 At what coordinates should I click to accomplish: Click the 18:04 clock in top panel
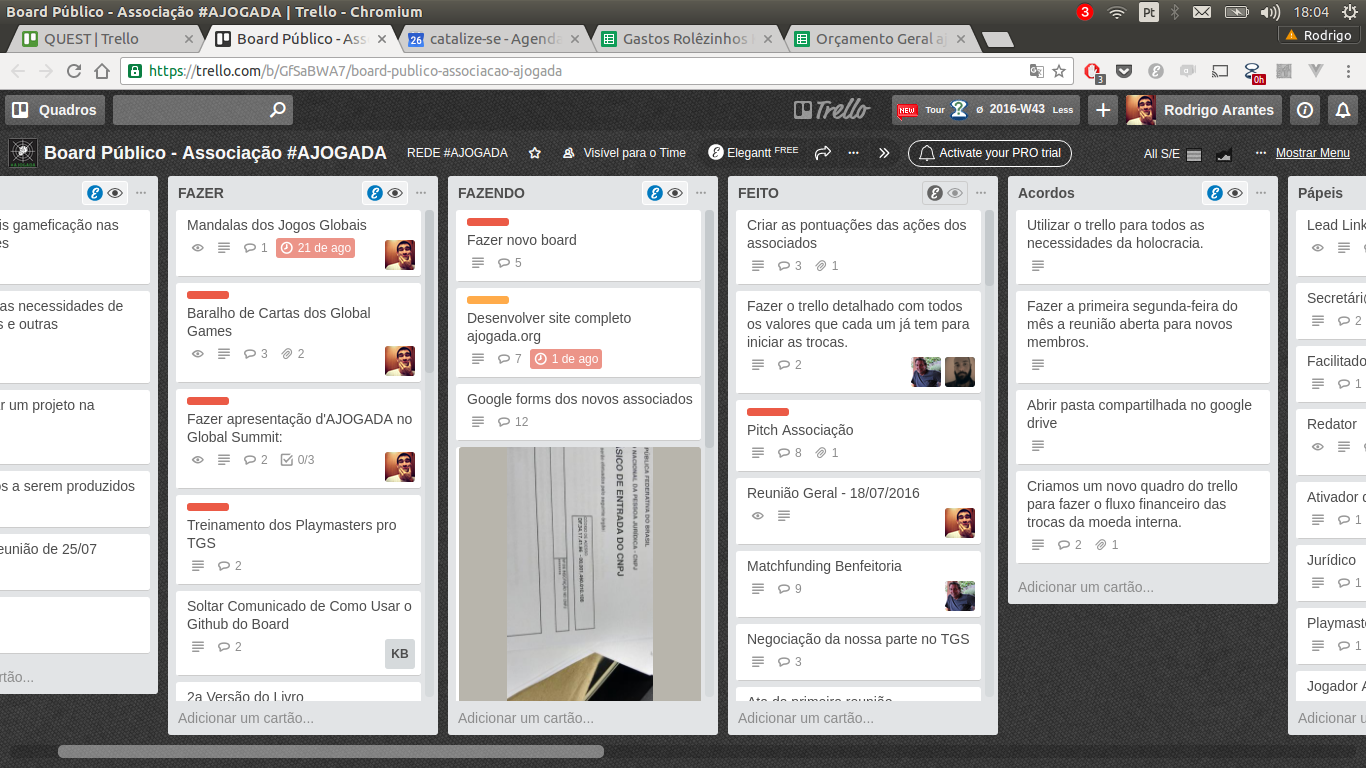(x=1311, y=12)
